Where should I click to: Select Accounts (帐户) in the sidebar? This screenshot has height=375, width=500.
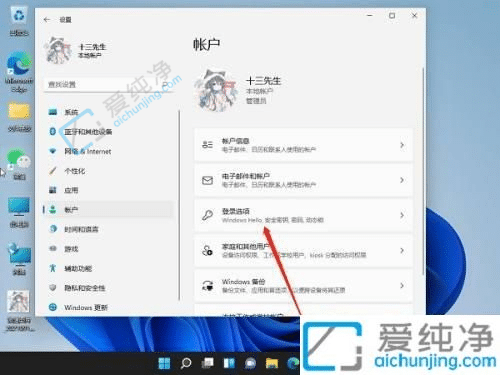coord(108,210)
